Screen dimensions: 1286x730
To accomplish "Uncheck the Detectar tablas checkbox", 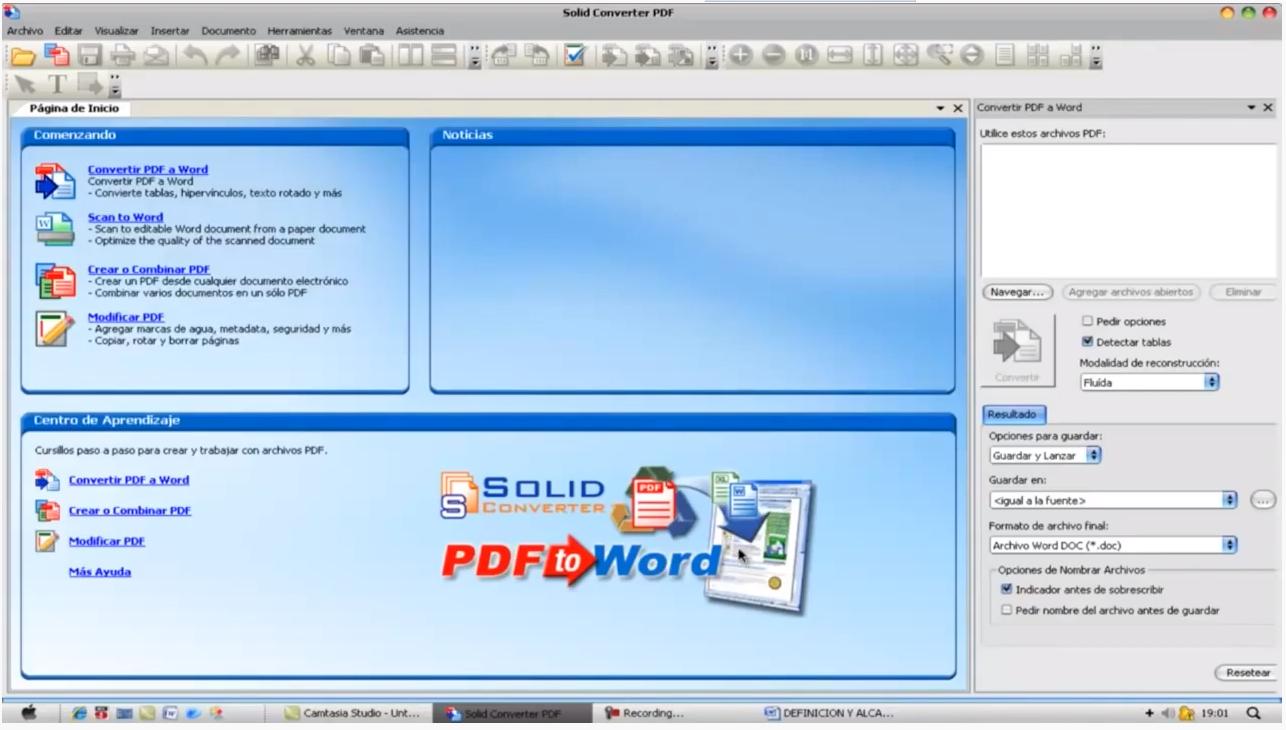I will [x=1087, y=342].
